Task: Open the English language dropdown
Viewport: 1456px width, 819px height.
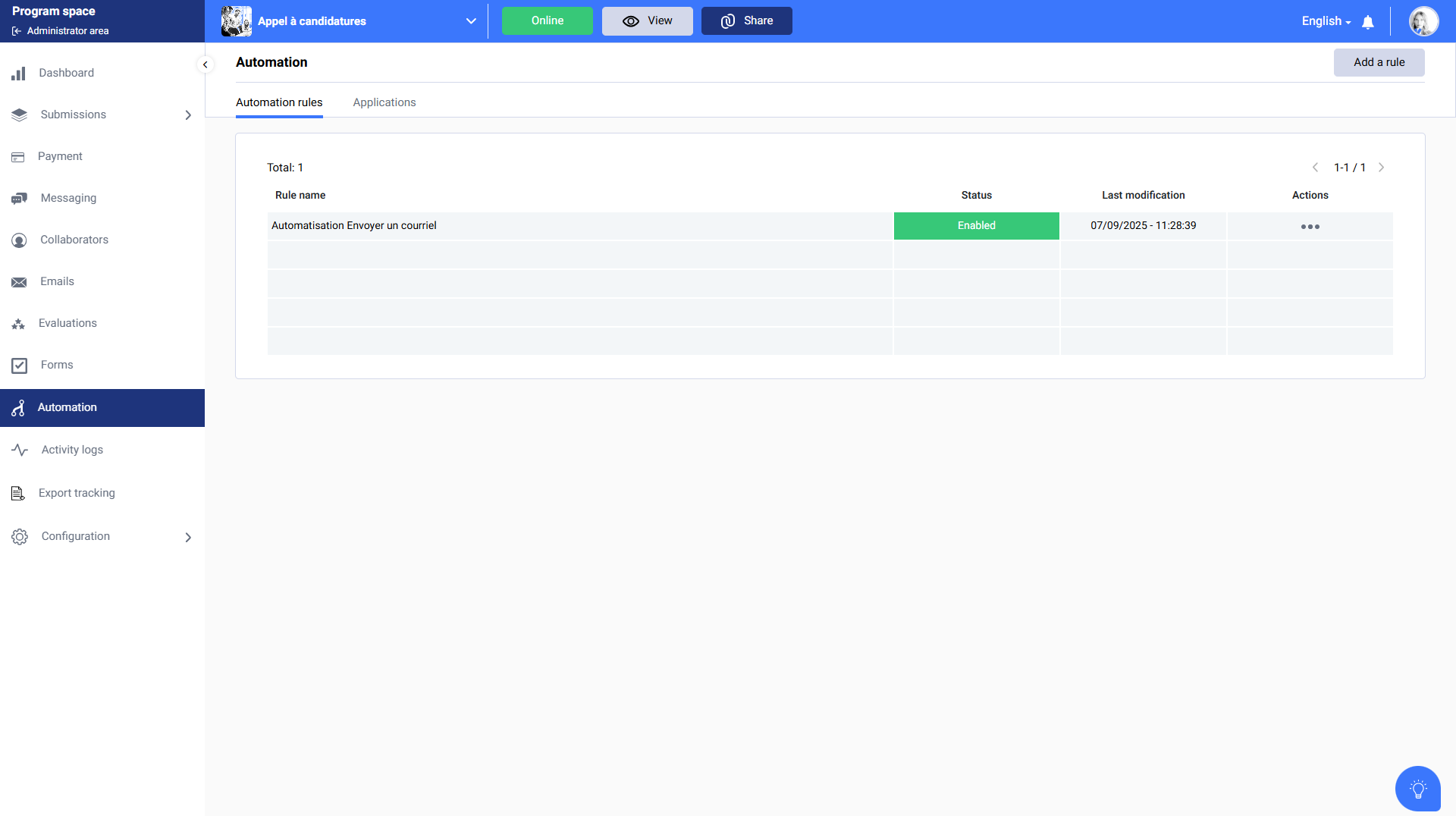Action: point(1326,21)
